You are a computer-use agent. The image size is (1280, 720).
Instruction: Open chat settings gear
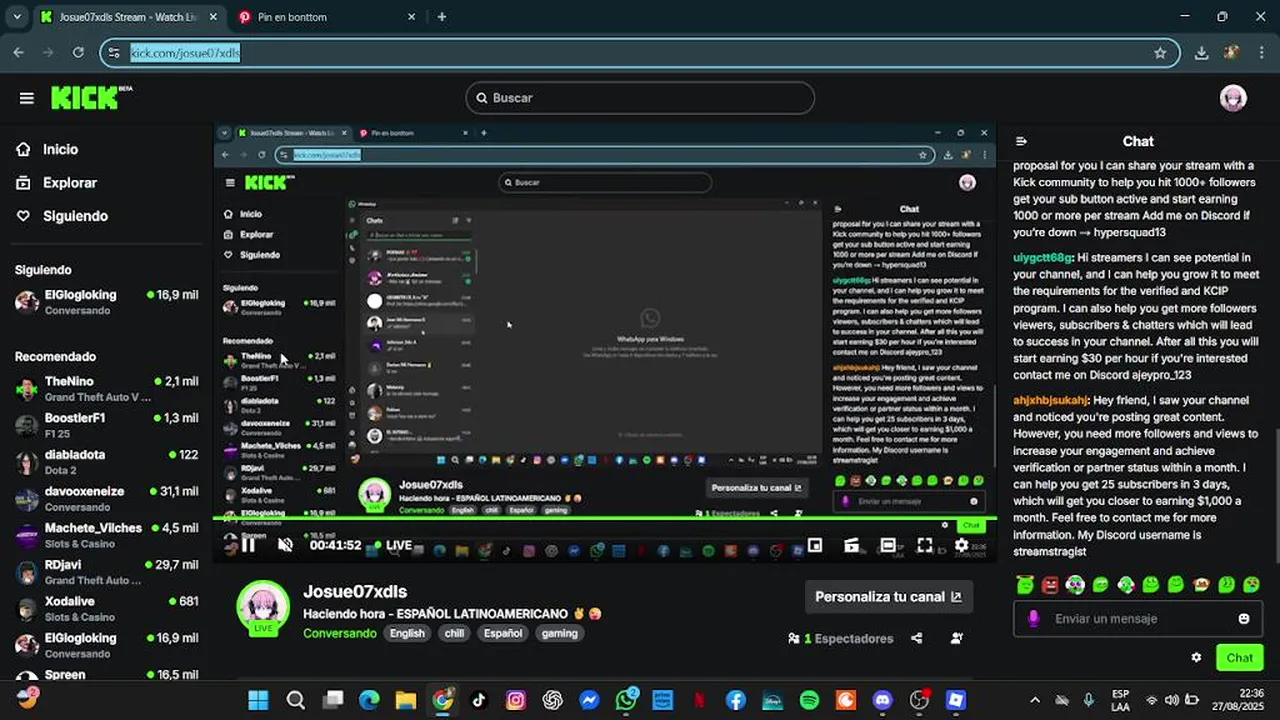pos(1196,658)
